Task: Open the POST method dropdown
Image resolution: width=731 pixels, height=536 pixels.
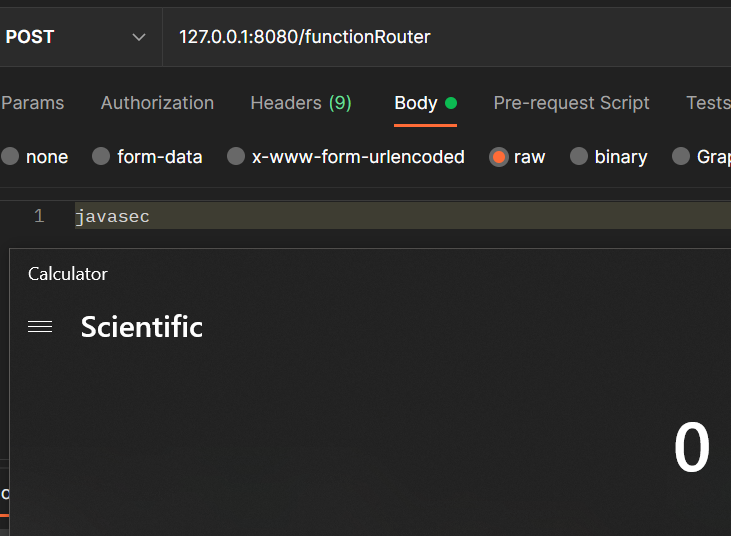Action: tap(76, 37)
